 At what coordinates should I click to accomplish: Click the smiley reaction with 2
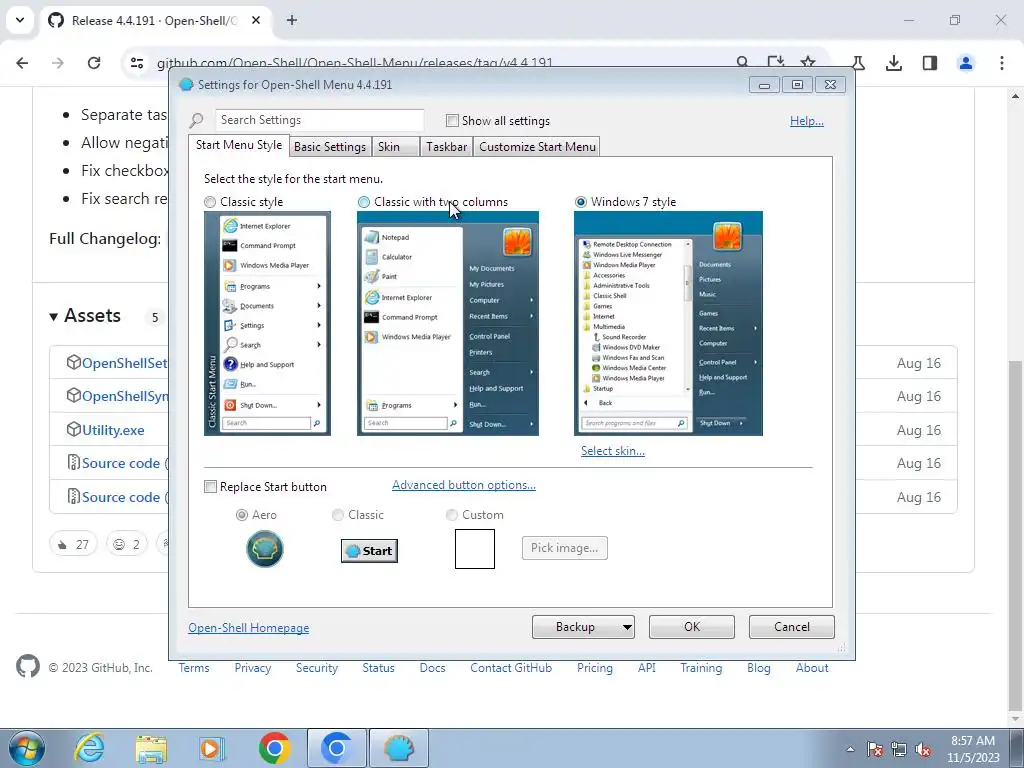tap(127, 544)
